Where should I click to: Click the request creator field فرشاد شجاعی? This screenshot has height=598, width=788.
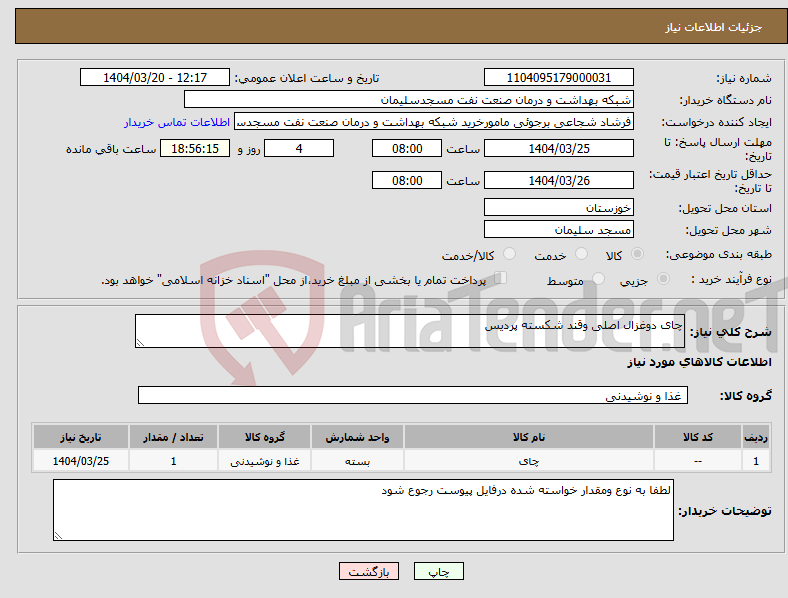point(434,122)
